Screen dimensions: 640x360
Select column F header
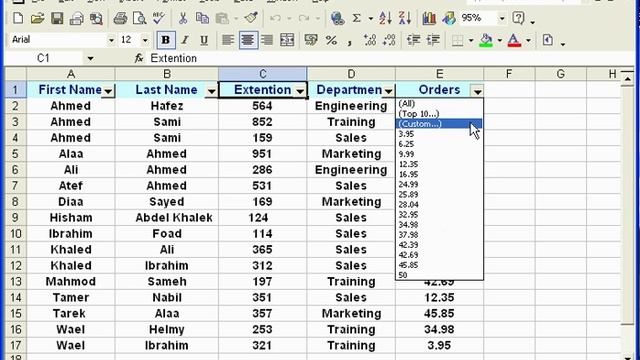click(x=509, y=74)
